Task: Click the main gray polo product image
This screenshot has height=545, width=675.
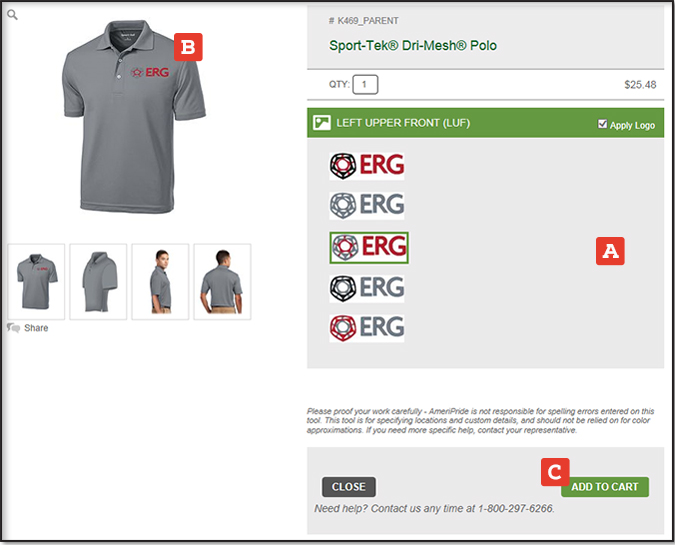Action: pyautogui.click(x=133, y=116)
